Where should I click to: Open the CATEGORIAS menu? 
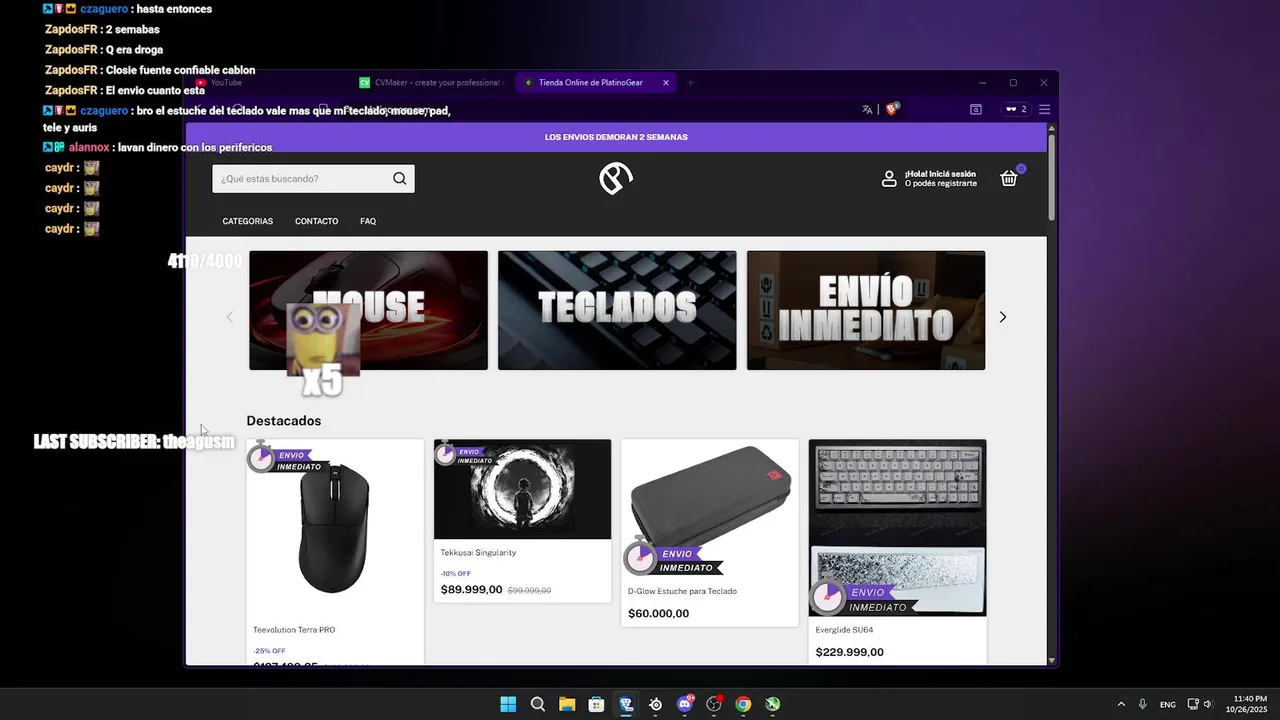[248, 221]
